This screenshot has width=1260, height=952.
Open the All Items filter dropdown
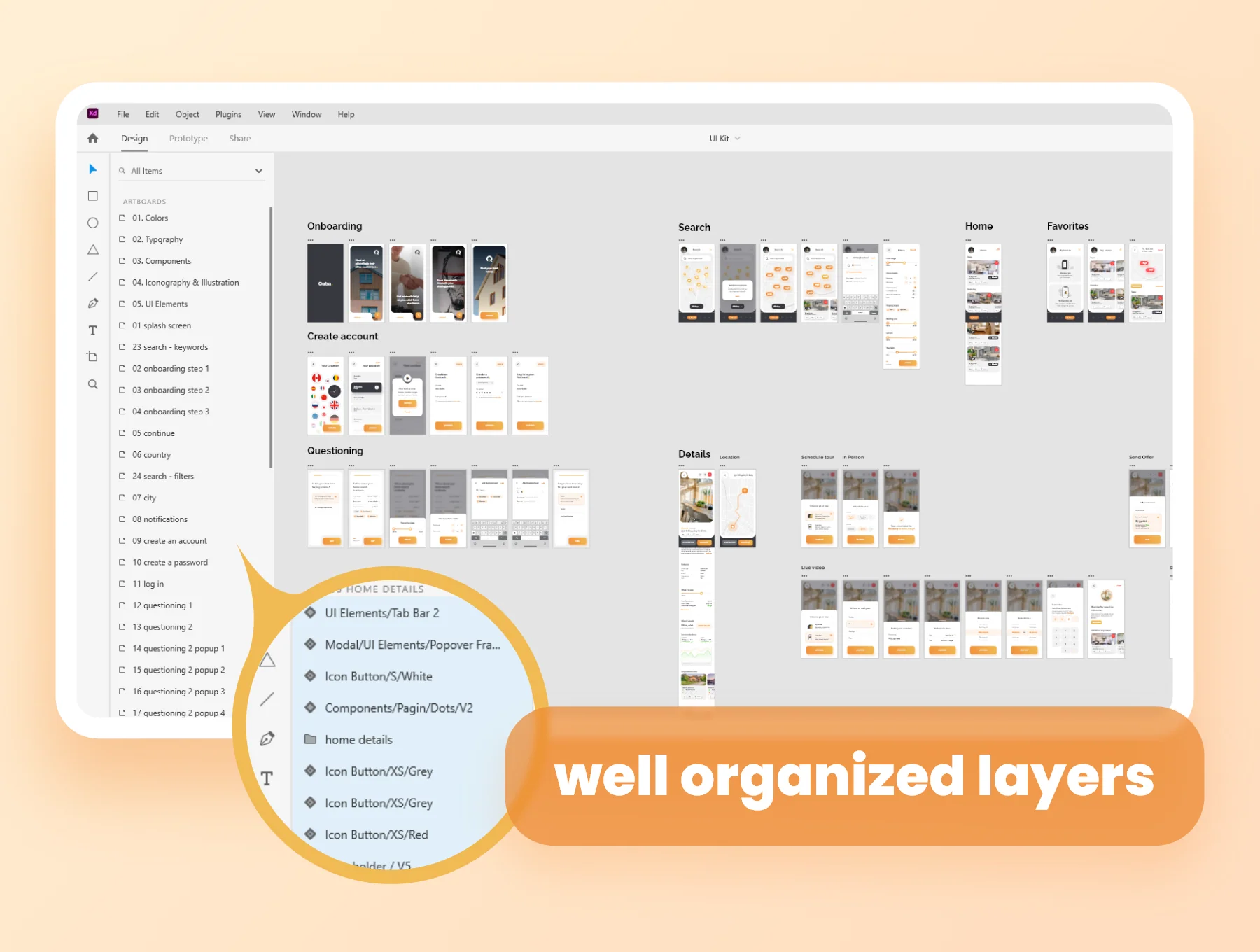259,171
